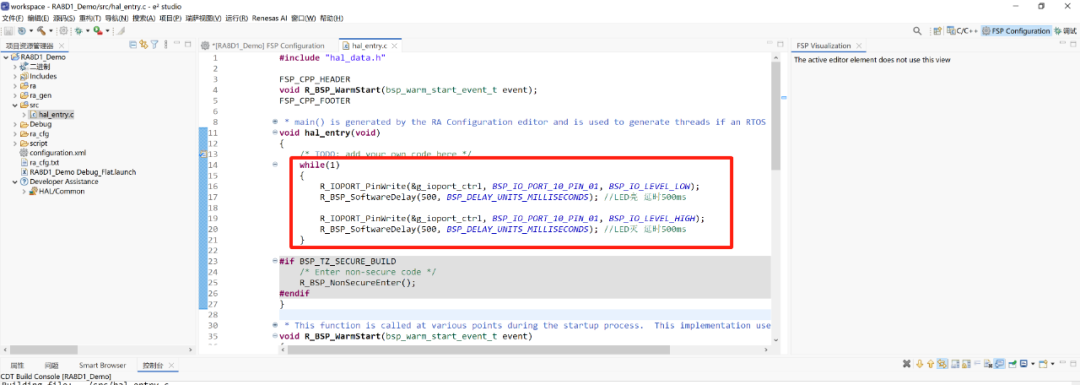Open the search magnifier icon at top right
The image size is (1080, 385).
pos(917,31)
